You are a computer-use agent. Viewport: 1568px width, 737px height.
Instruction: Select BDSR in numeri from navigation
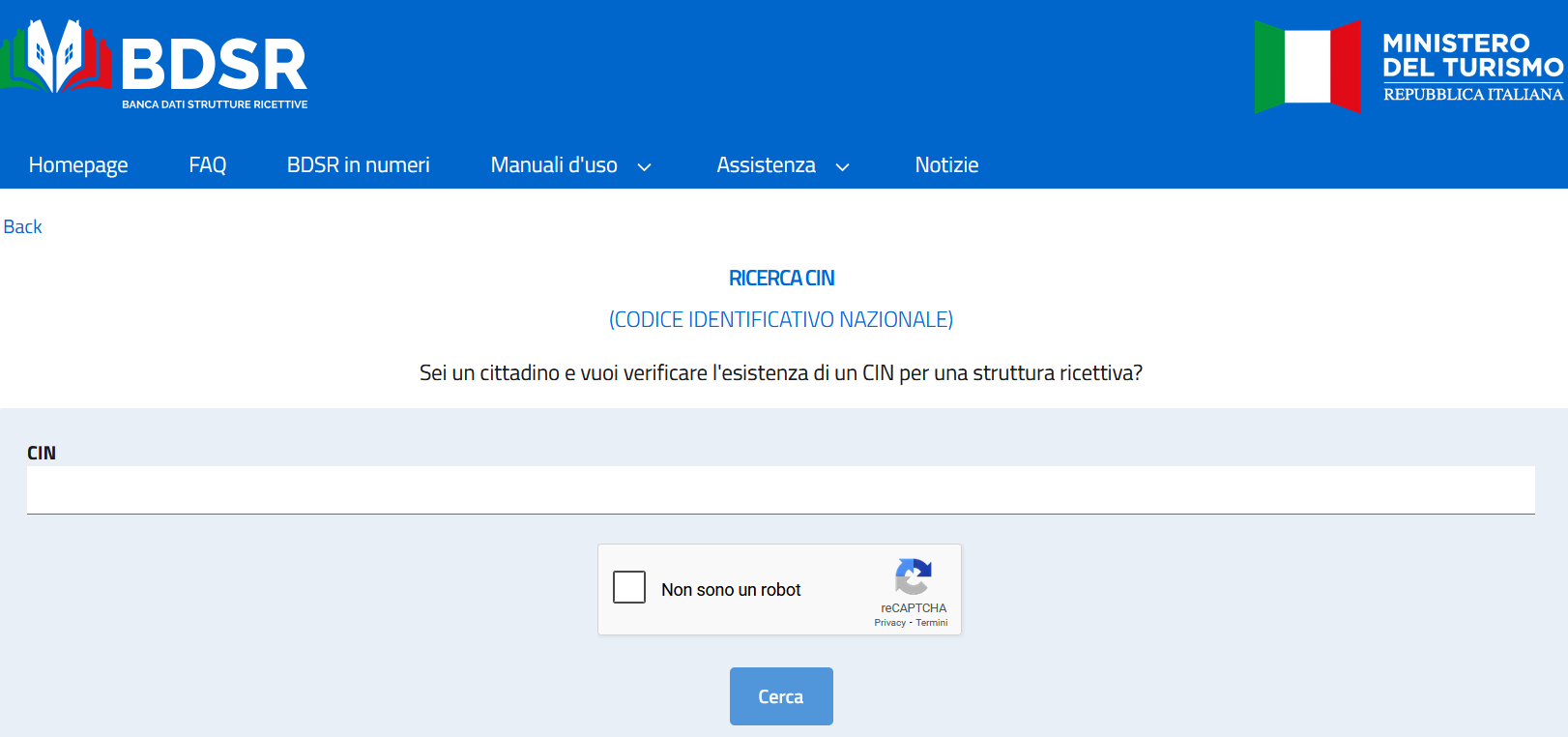pyautogui.click(x=358, y=165)
